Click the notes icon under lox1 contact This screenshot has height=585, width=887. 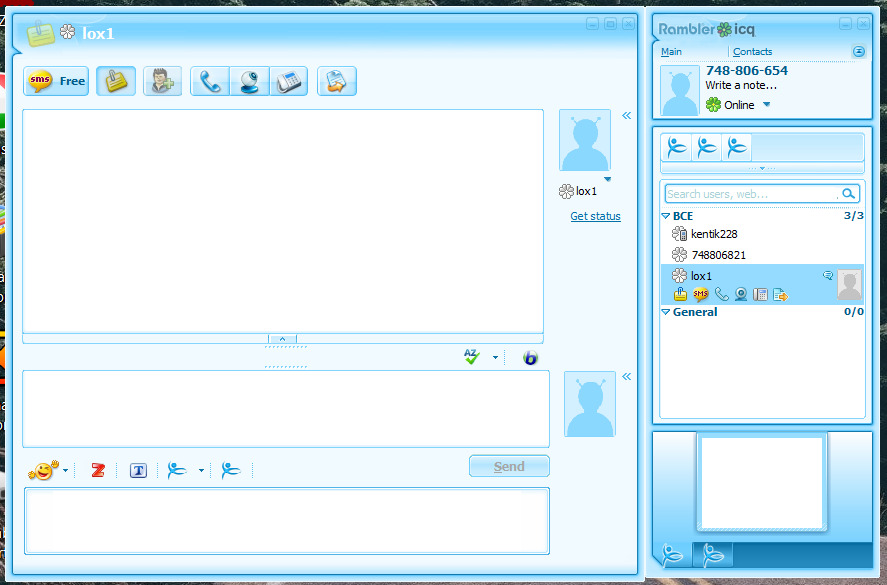[681, 294]
